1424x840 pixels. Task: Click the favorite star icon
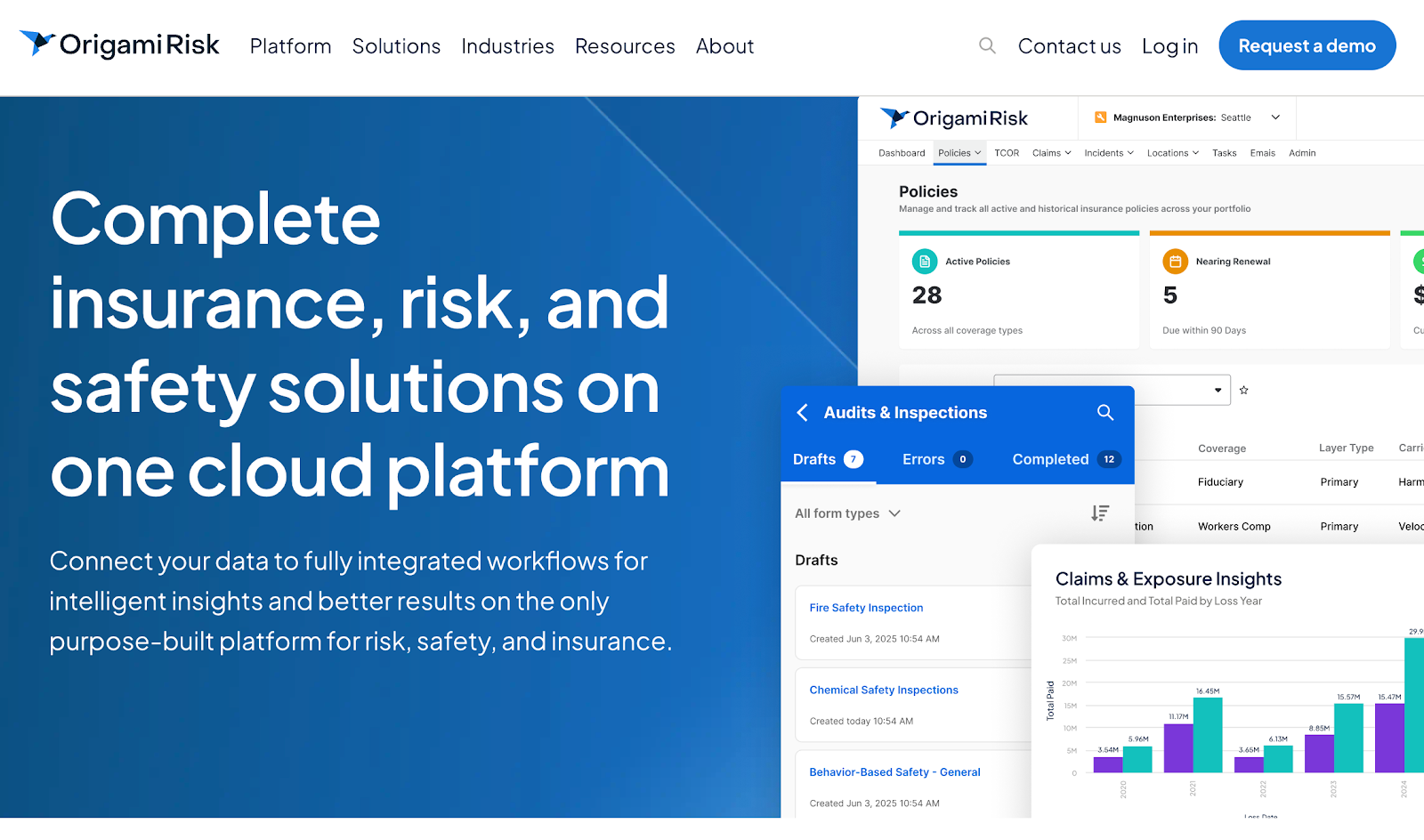point(1243,390)
